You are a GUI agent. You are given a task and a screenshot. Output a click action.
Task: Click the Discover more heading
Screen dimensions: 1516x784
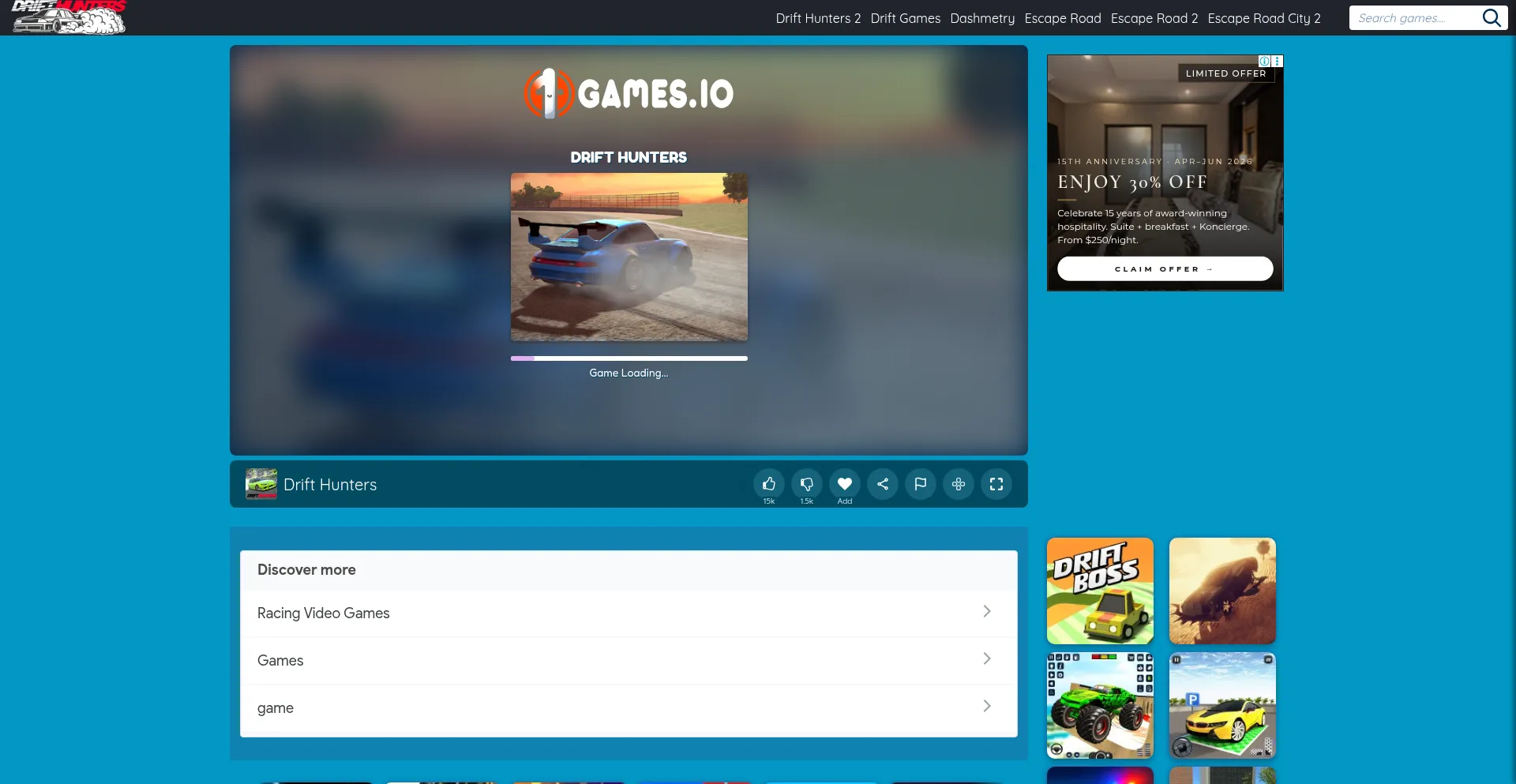pos(306,570)
